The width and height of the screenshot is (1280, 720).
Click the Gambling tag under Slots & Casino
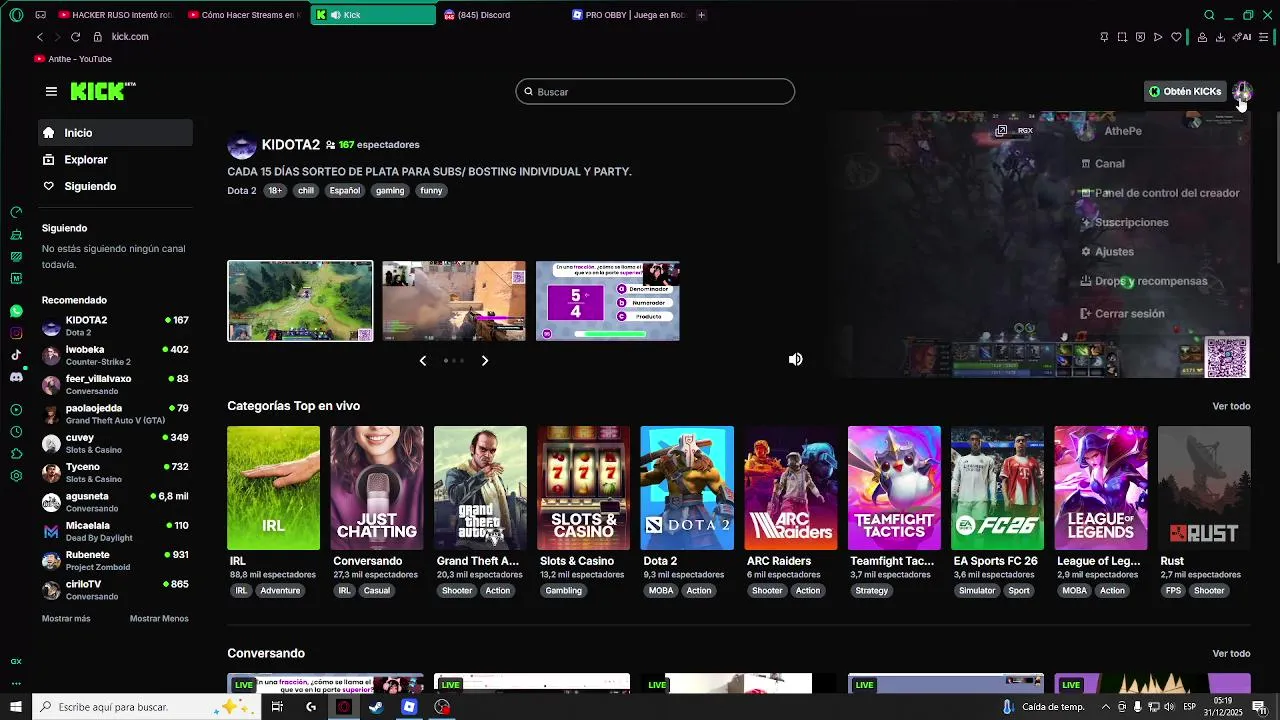564,590
